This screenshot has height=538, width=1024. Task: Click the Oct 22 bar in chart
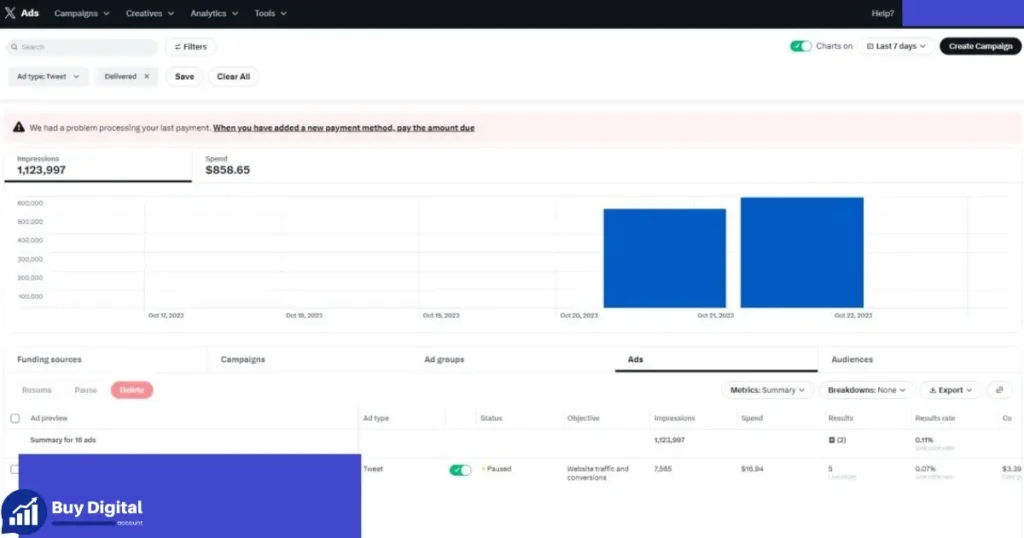pyautogui.click(x=801, y=253)
